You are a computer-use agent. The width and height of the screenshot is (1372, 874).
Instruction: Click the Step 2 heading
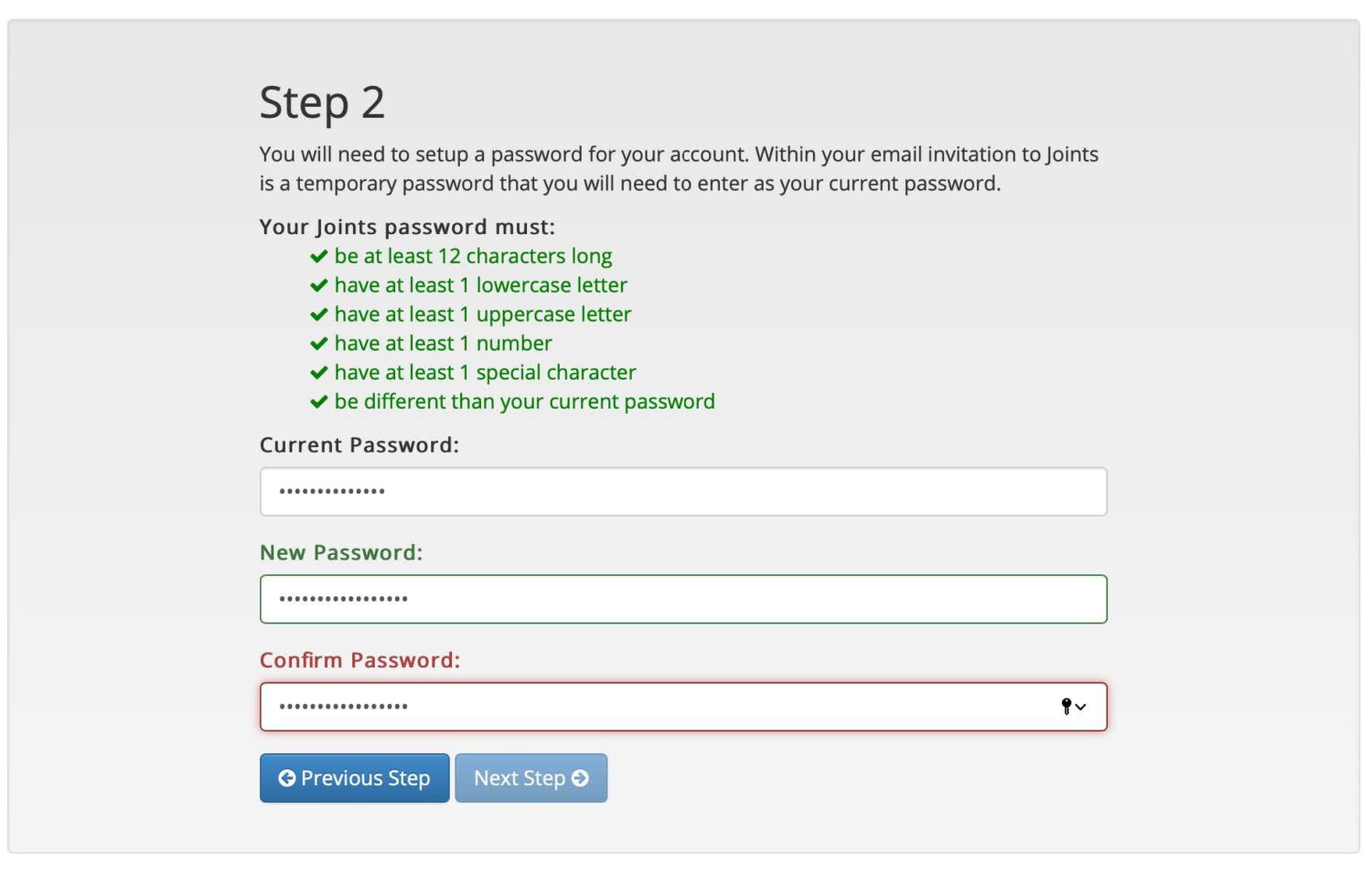(322, 102)
